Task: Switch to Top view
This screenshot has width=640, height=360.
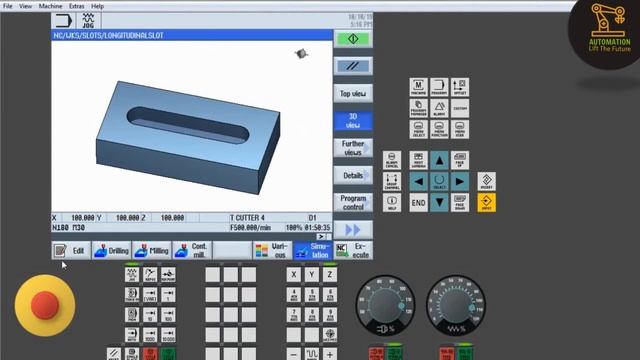Action: pyautogui.click(x=353, y=93)
